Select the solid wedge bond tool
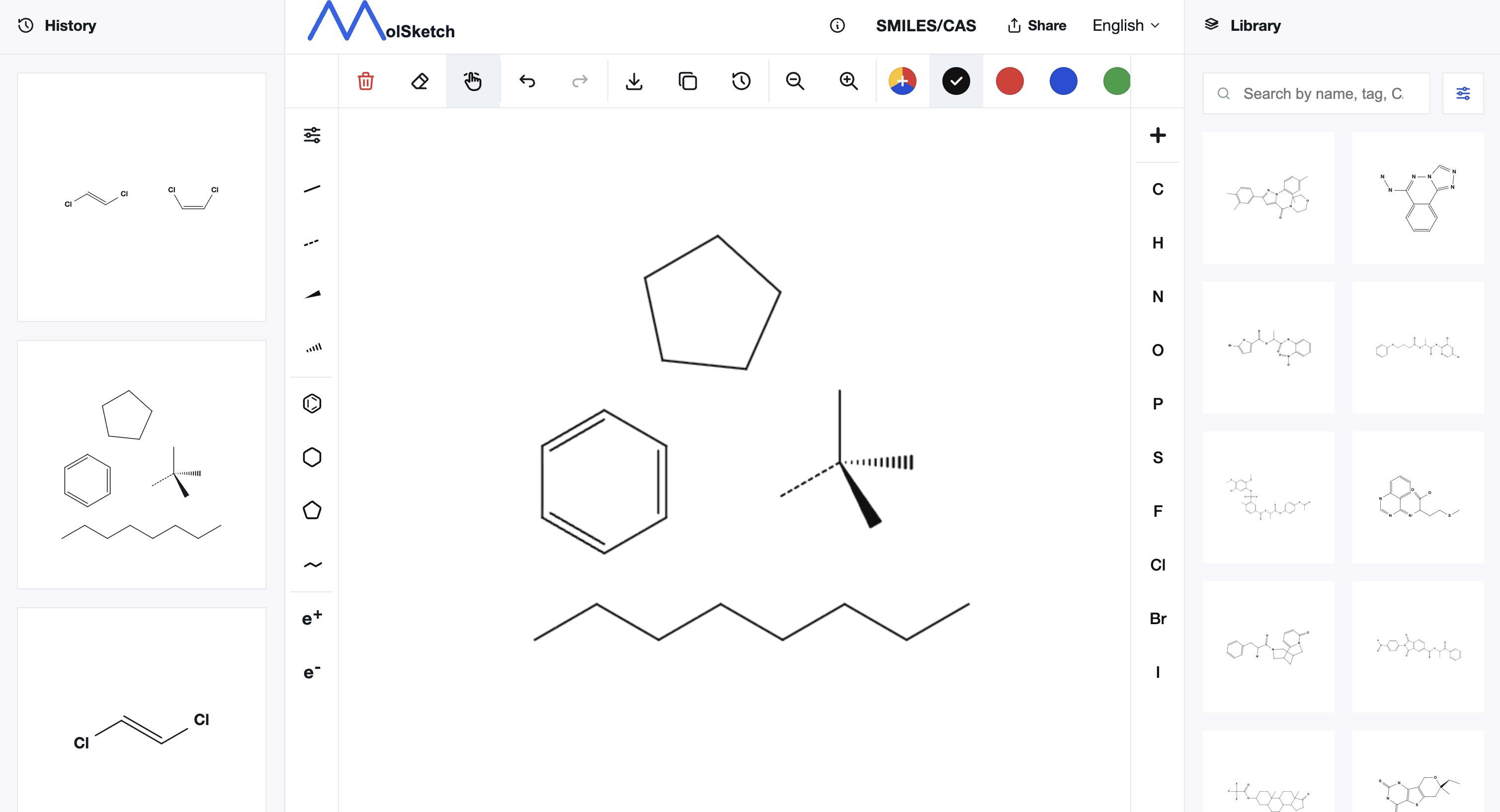 click(x=312, y=295)
